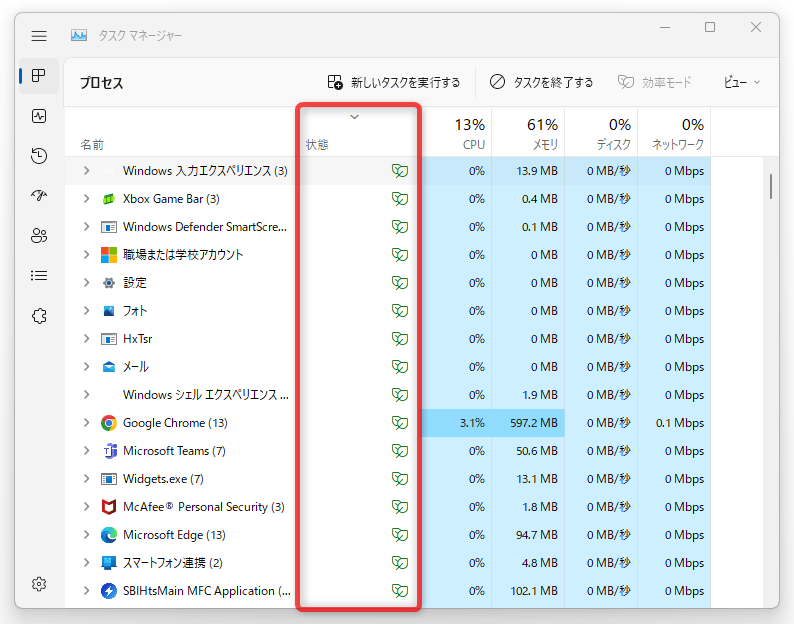Expand the スマートフォン連携 process group

click(87, 563)
